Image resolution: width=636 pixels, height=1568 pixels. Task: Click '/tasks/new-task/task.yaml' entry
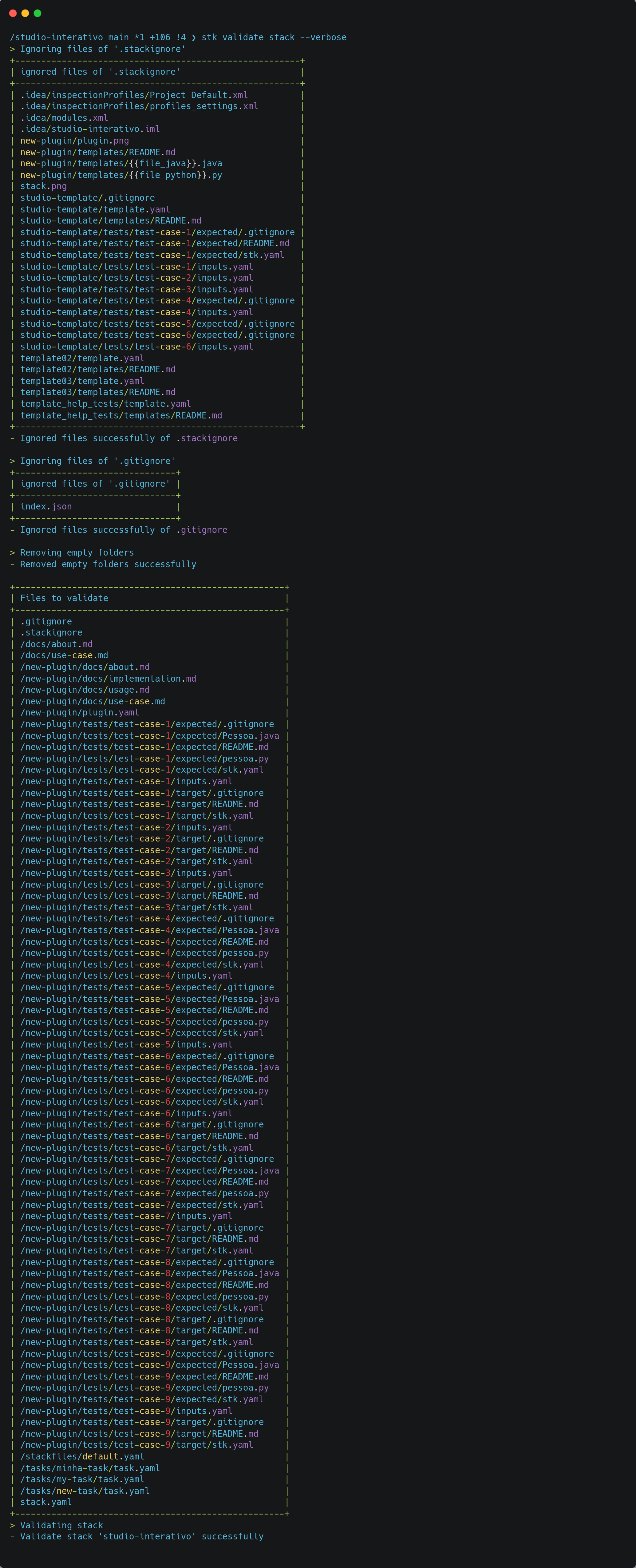(85, 1491)
